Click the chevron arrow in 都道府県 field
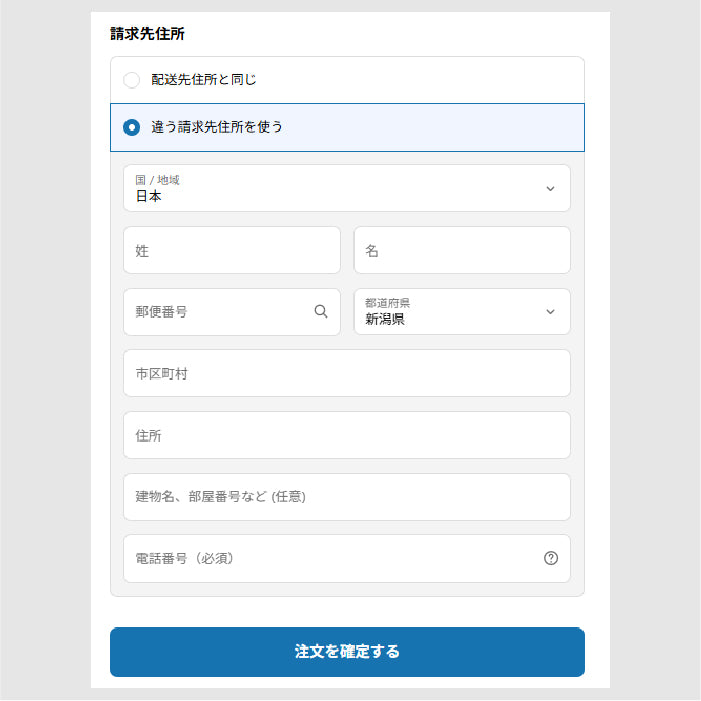Screen dimensions: 701x701 550,312
